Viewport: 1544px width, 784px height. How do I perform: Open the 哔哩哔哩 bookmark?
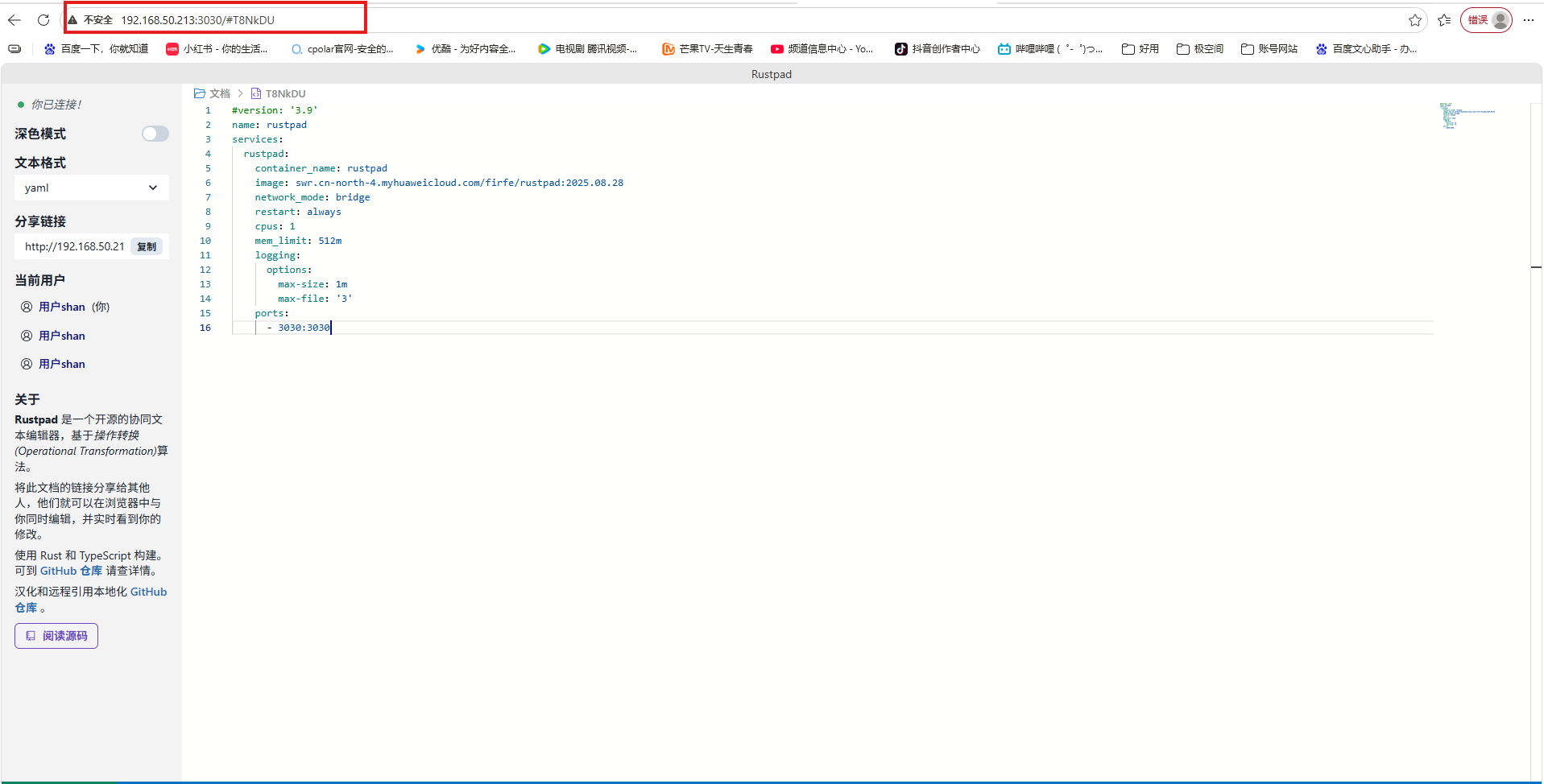[x=1049, y=49]
